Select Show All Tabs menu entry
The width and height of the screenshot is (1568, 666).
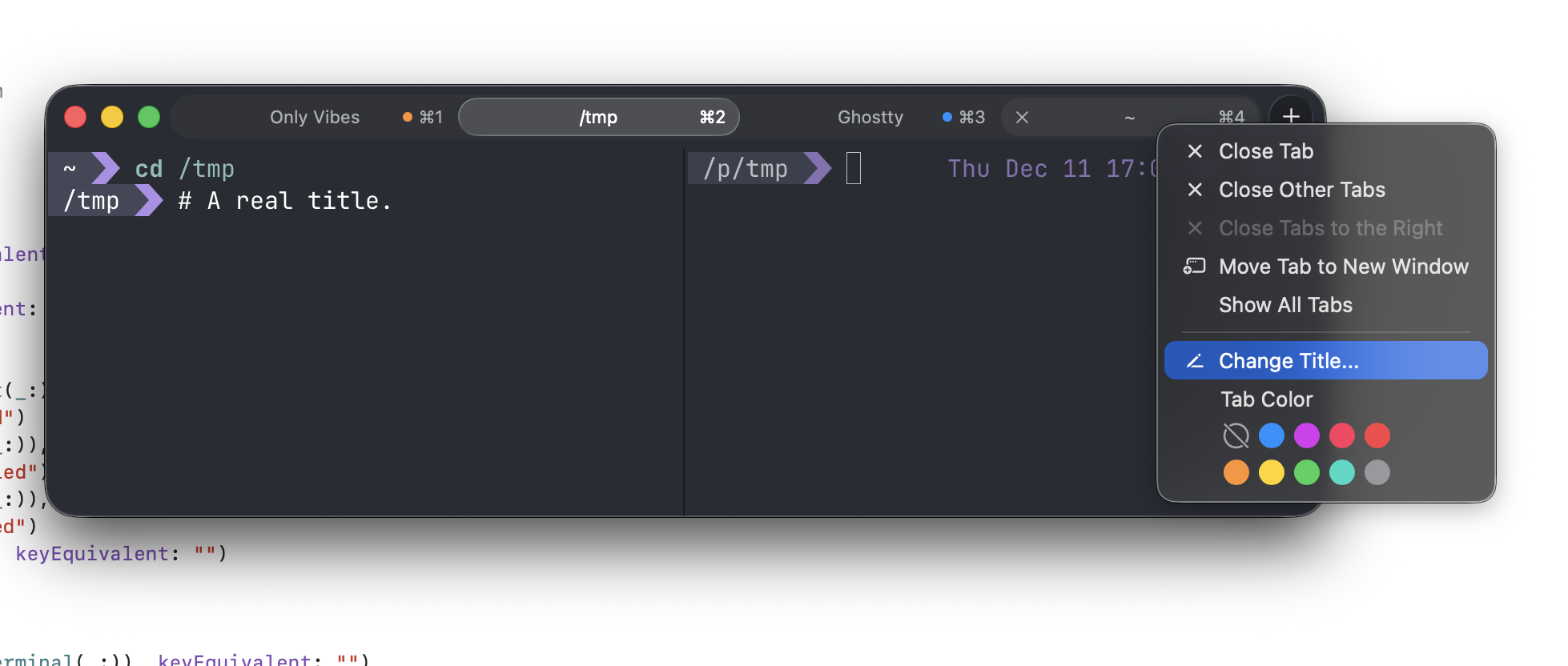click(x=1285, y=305)
